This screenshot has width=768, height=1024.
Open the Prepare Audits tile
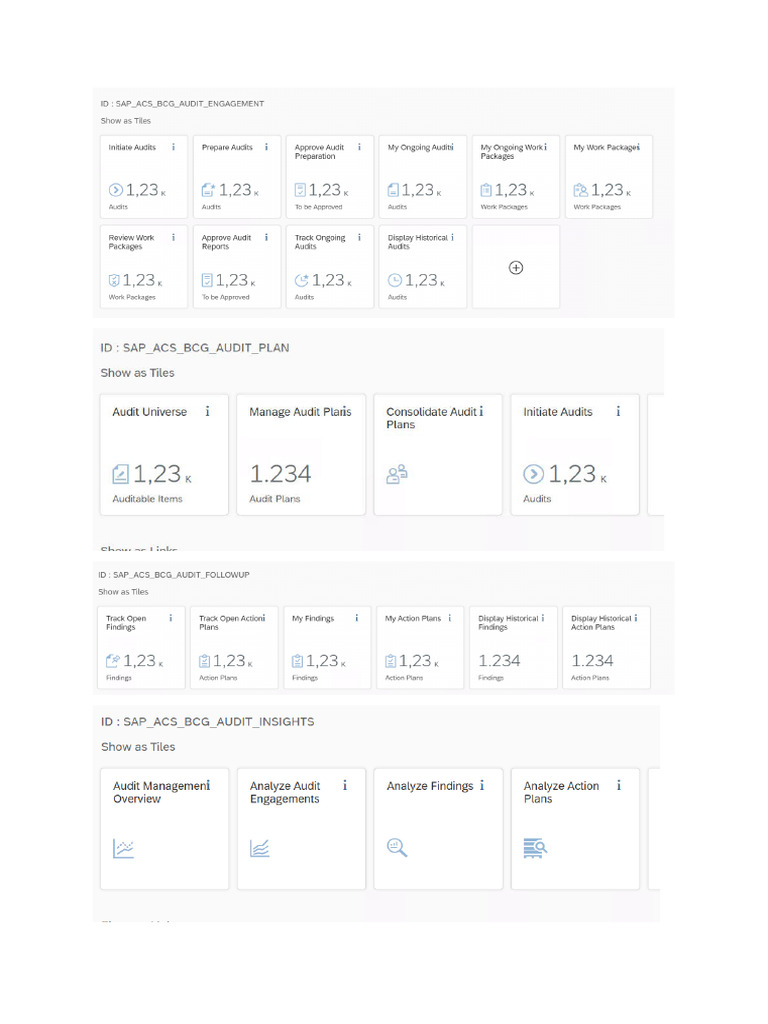[236, 176]
